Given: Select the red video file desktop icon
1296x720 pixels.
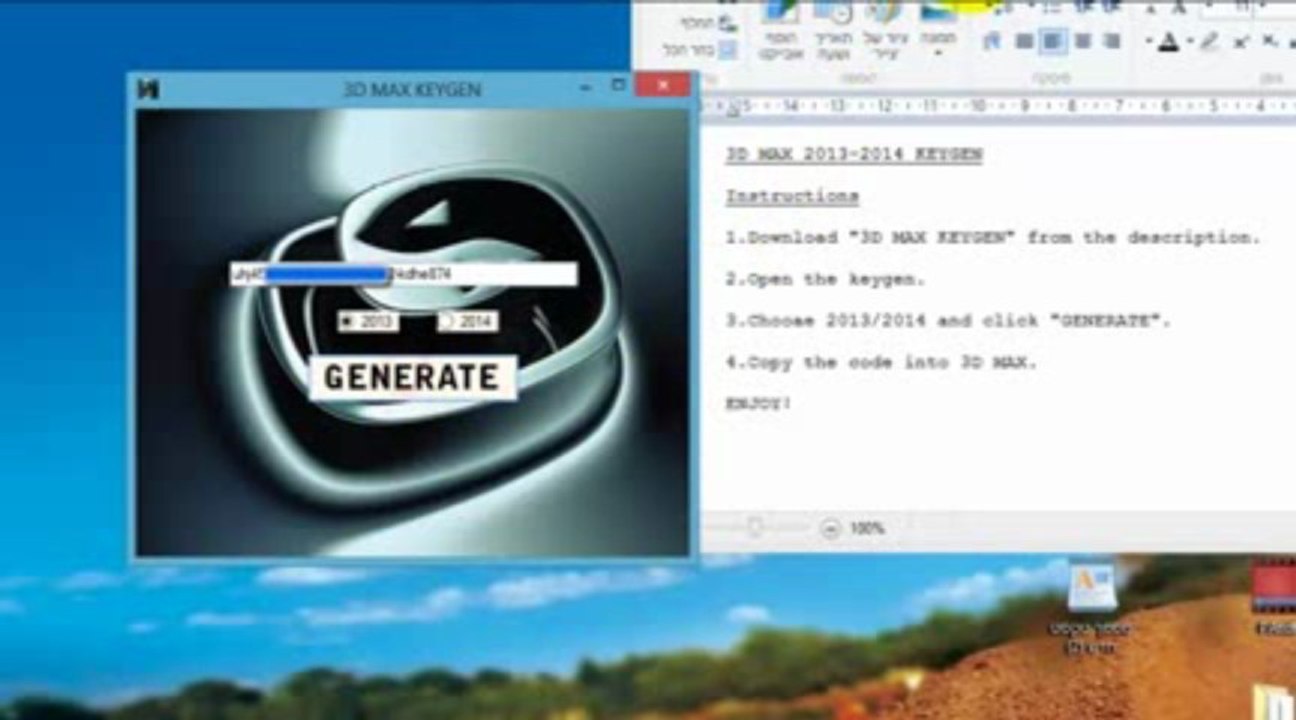Looking at the screenshot, I should (x=1276, y=600).
